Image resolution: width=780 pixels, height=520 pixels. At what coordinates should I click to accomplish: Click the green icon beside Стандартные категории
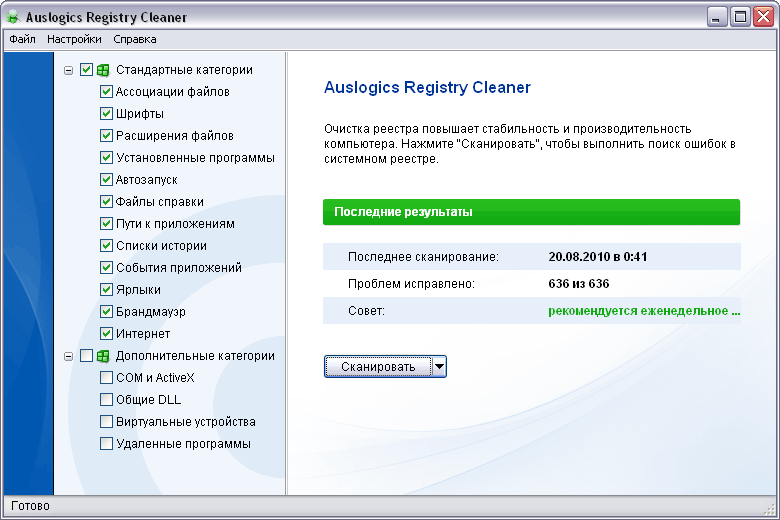(x=103, y=70)
